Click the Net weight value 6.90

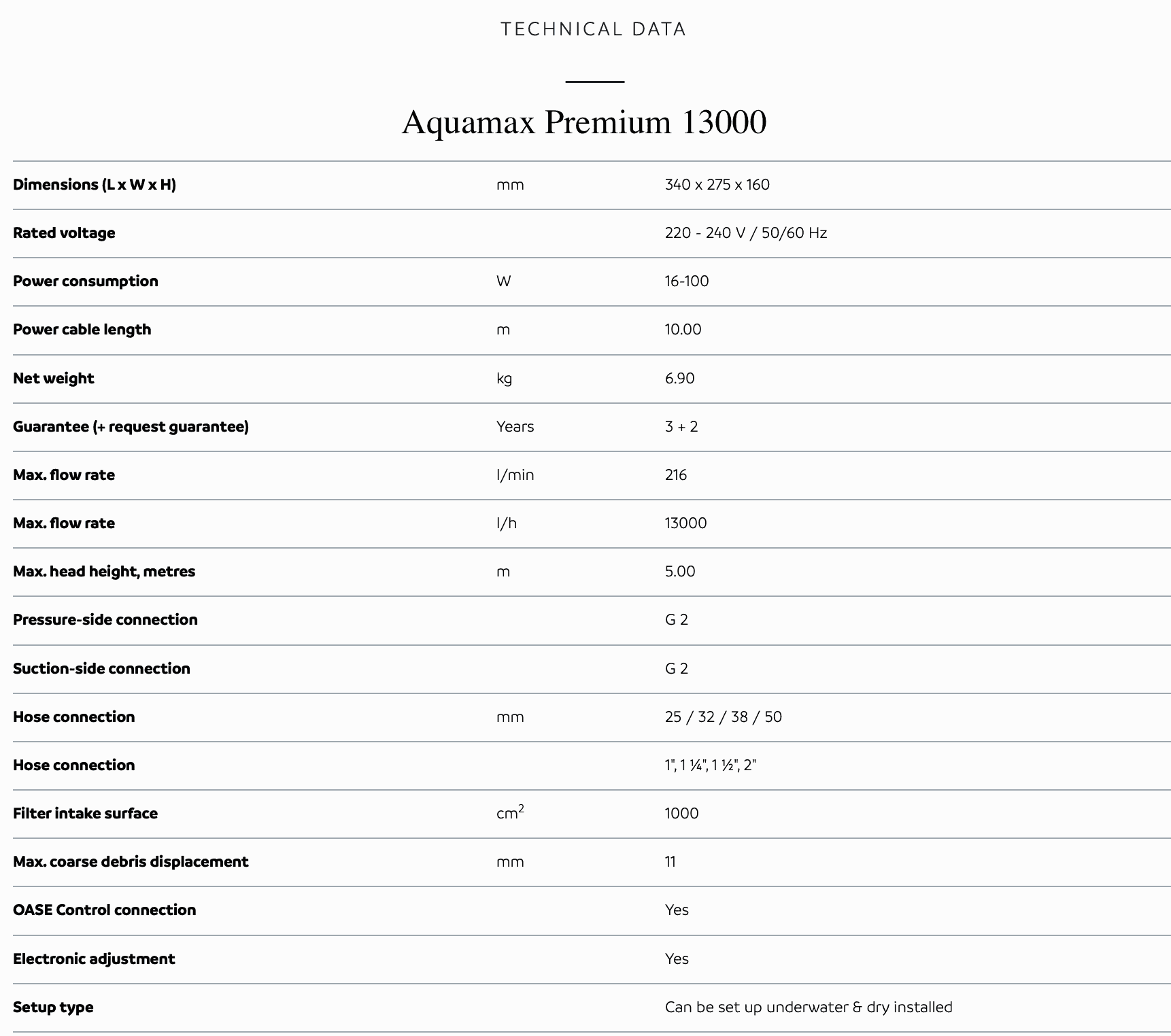[679, 379]
